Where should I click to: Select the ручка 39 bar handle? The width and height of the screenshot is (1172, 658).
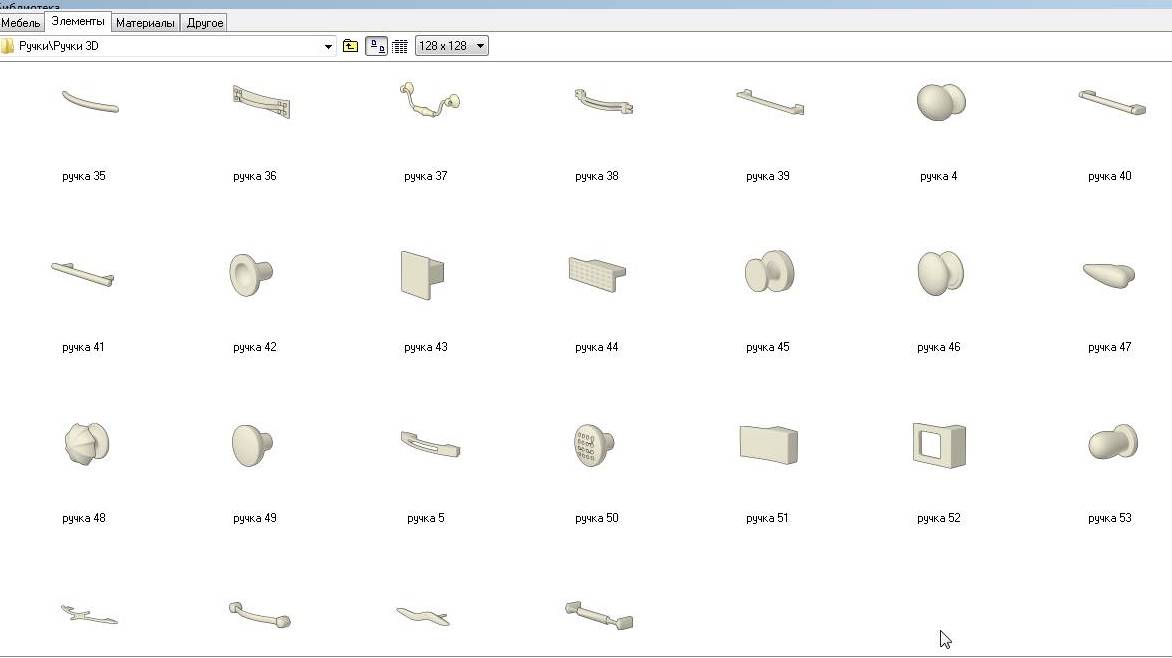pos(771,102)
